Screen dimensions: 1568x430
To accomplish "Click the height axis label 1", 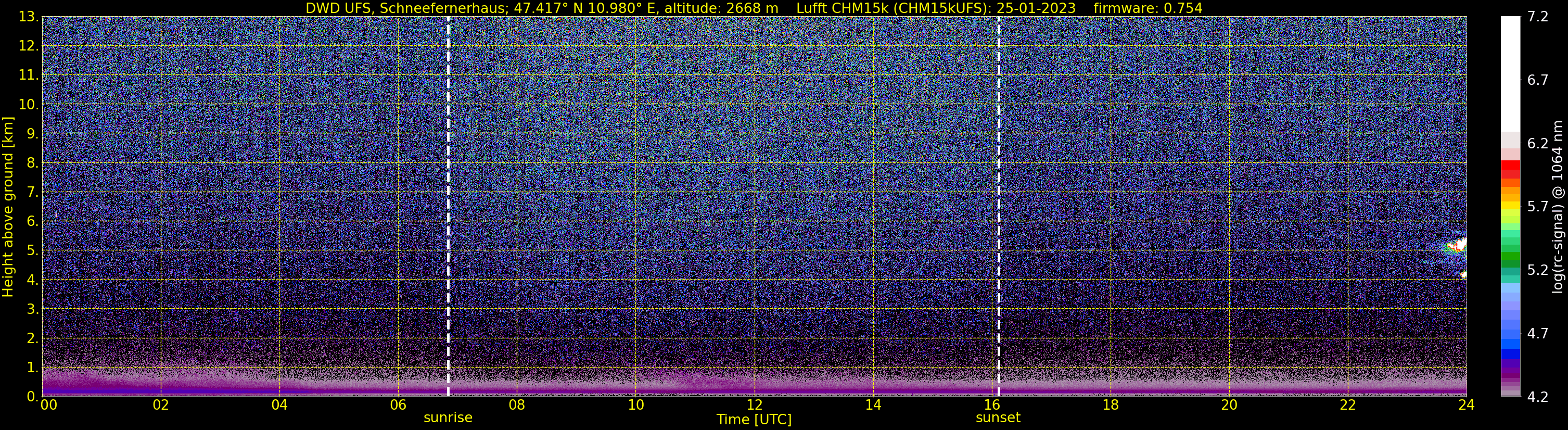I will coord(32,368).
